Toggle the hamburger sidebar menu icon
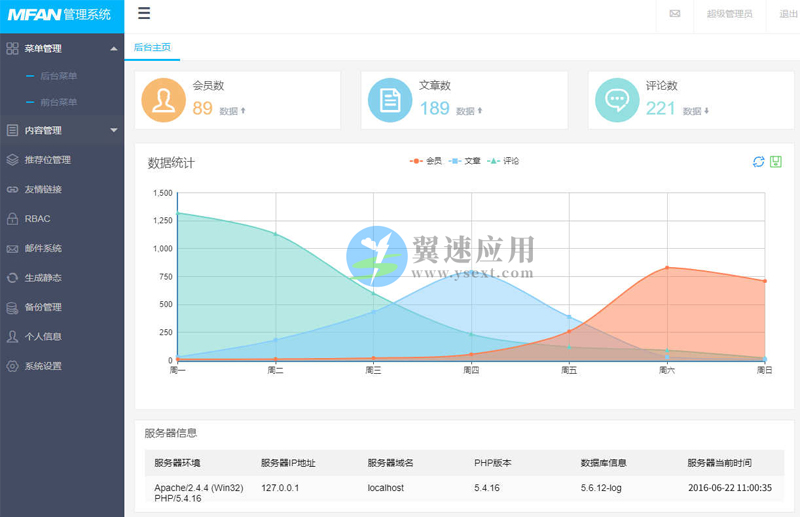The height and width of the screenshot is (517, 800). 144,13
